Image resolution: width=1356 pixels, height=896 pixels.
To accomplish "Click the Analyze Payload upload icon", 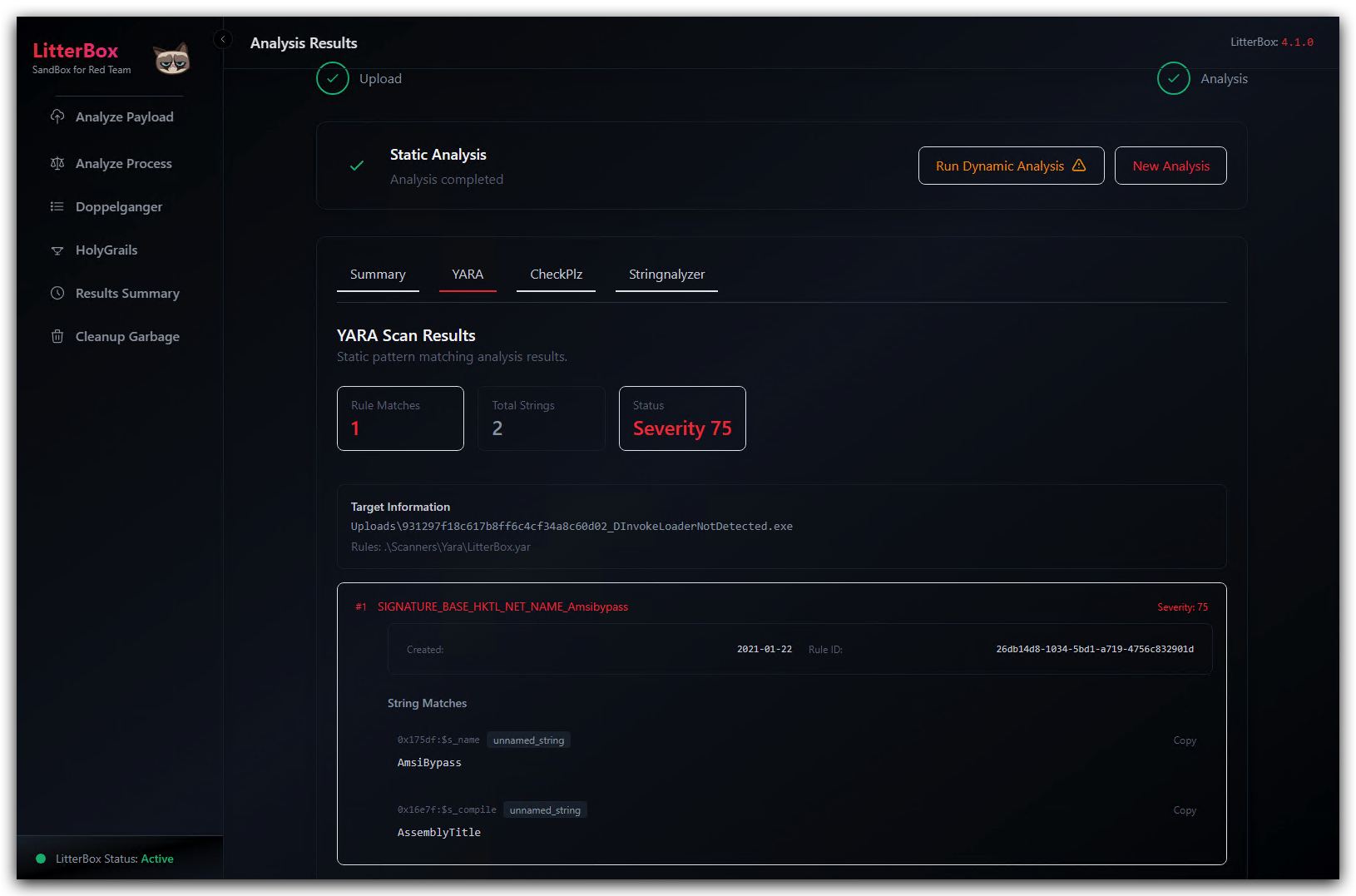I will tap(57, 116).
